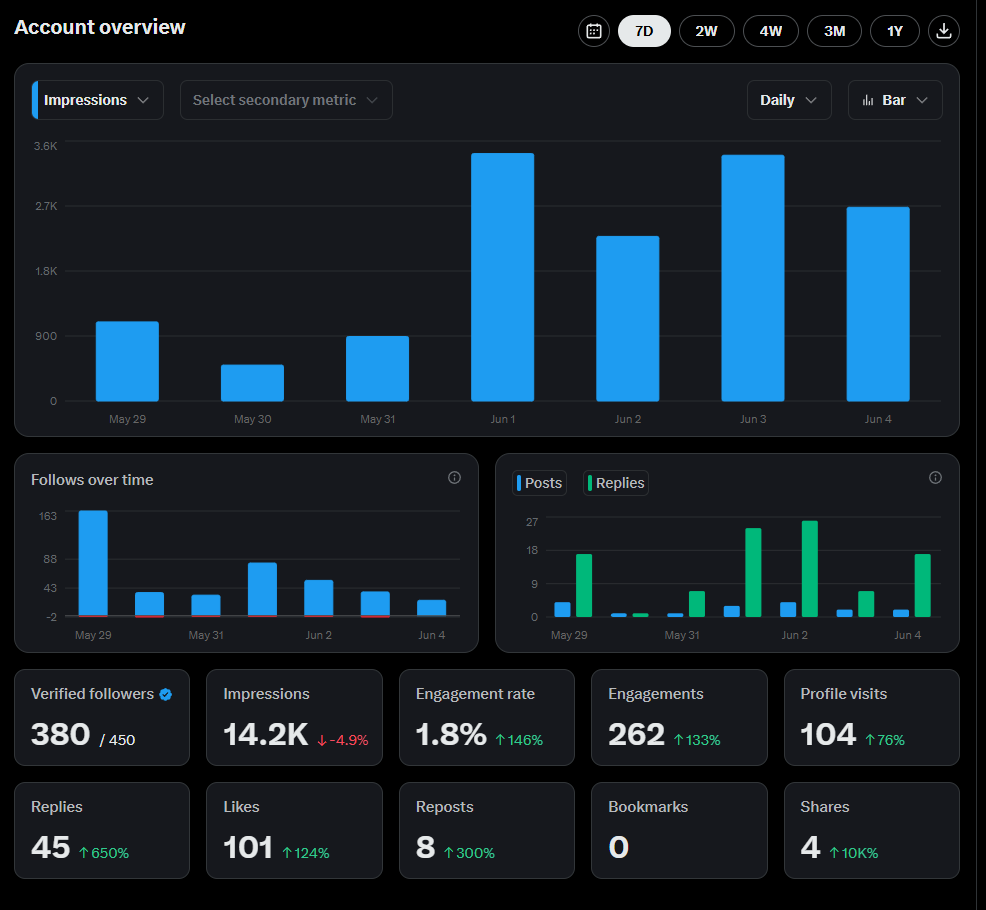Open the calendar date picker icon
Image resolution: width=986 pixels, height=910 pixels.
pos(594,31)
